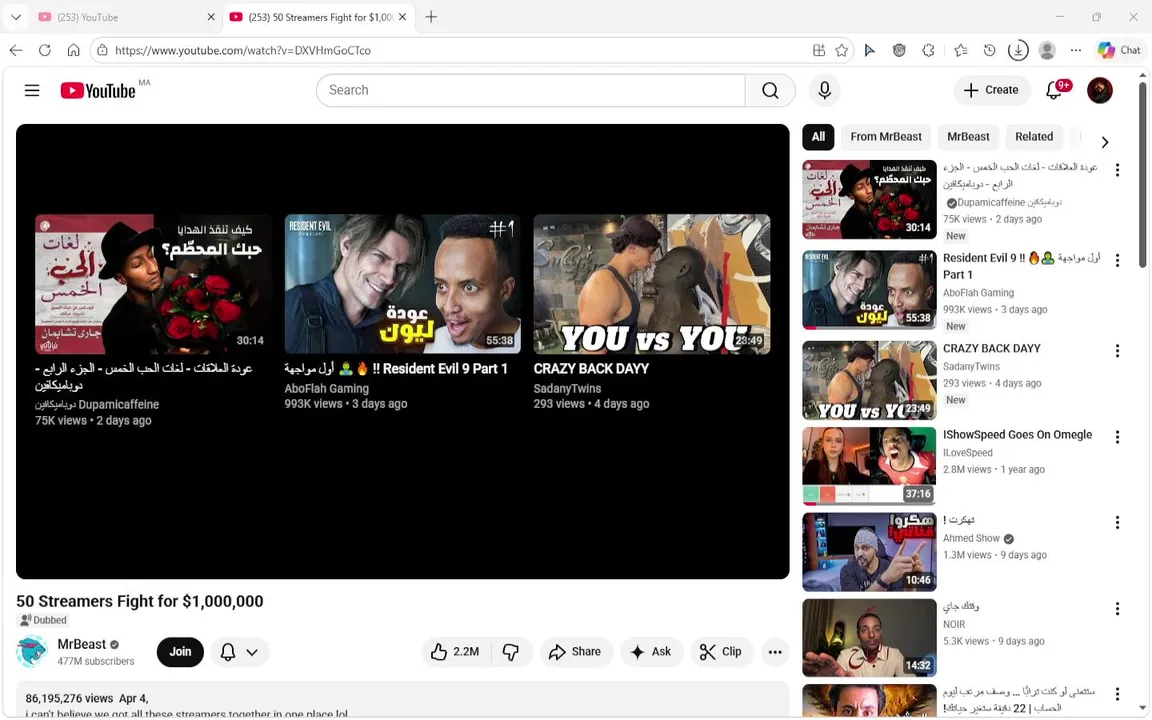Open CRAZY BACK DAYY sidebar title
The width and height of the screenshot is (1152, 720).
click(991, 348)
